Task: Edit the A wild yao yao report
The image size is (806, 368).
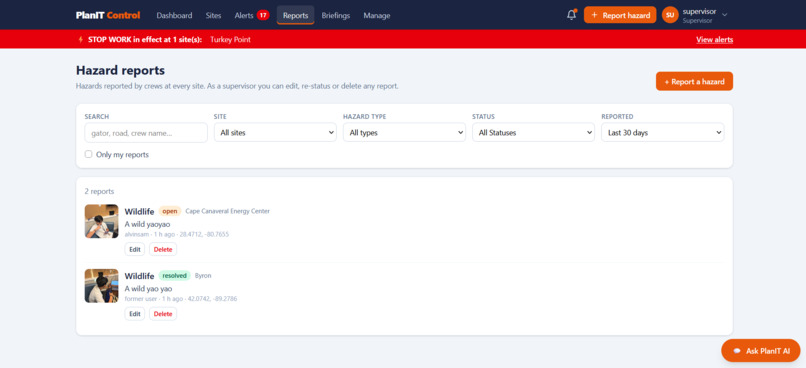Action: point(135,314)
